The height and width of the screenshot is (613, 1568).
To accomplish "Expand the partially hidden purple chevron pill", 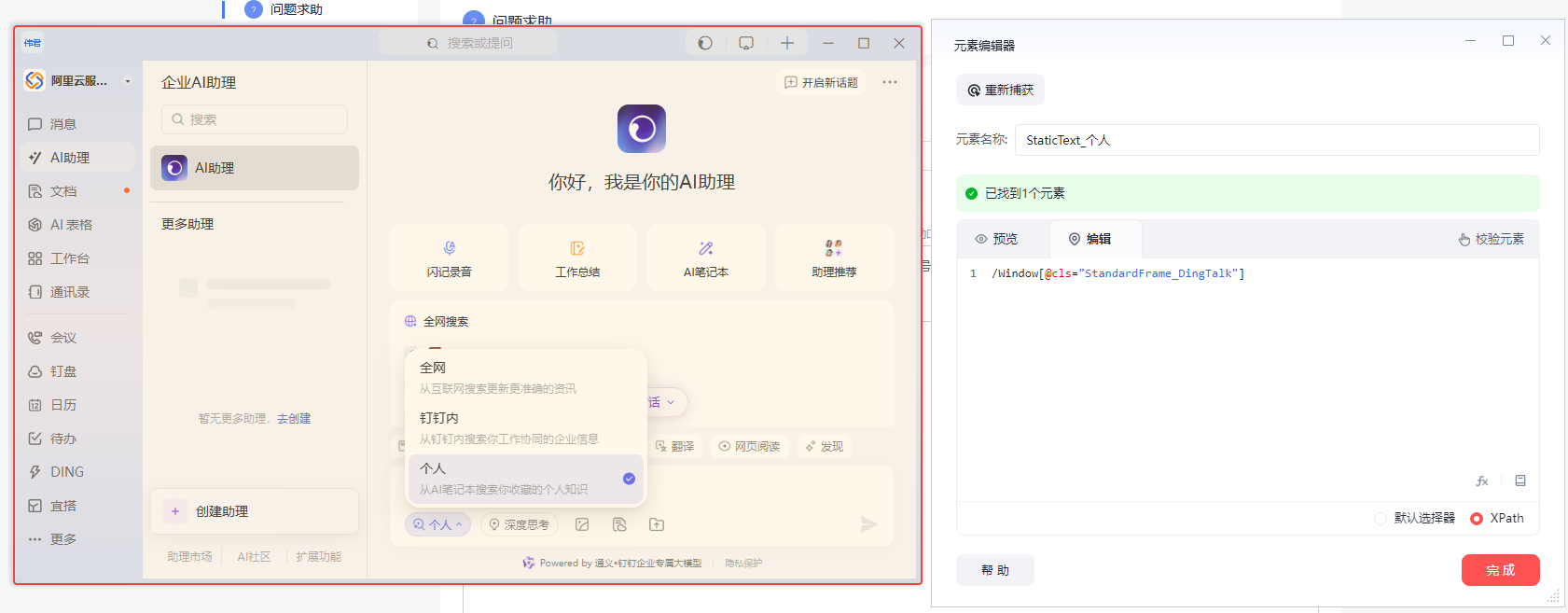I will (668, 402).
